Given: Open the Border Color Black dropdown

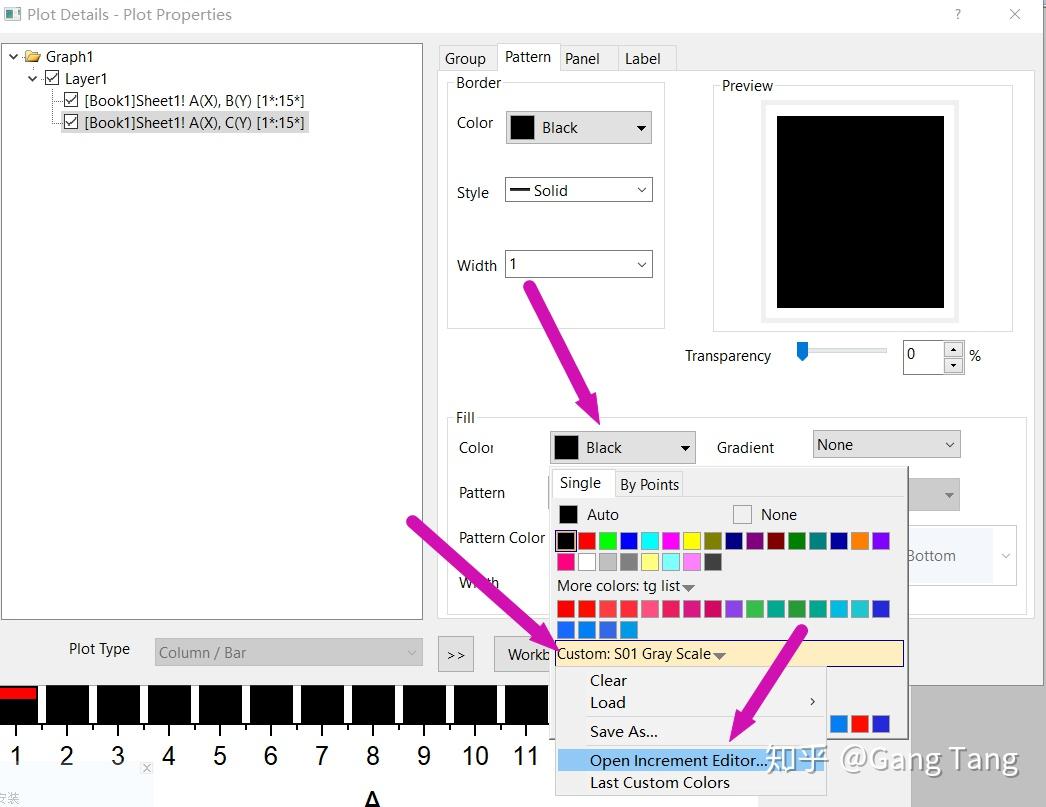Looking at the screenshot, I should tap(578, 127).
